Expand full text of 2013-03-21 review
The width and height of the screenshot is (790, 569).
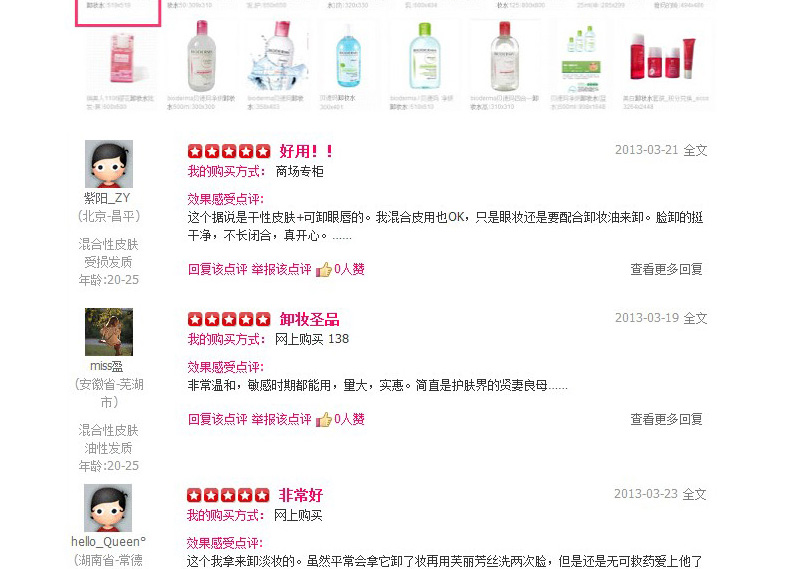(695, 150)
